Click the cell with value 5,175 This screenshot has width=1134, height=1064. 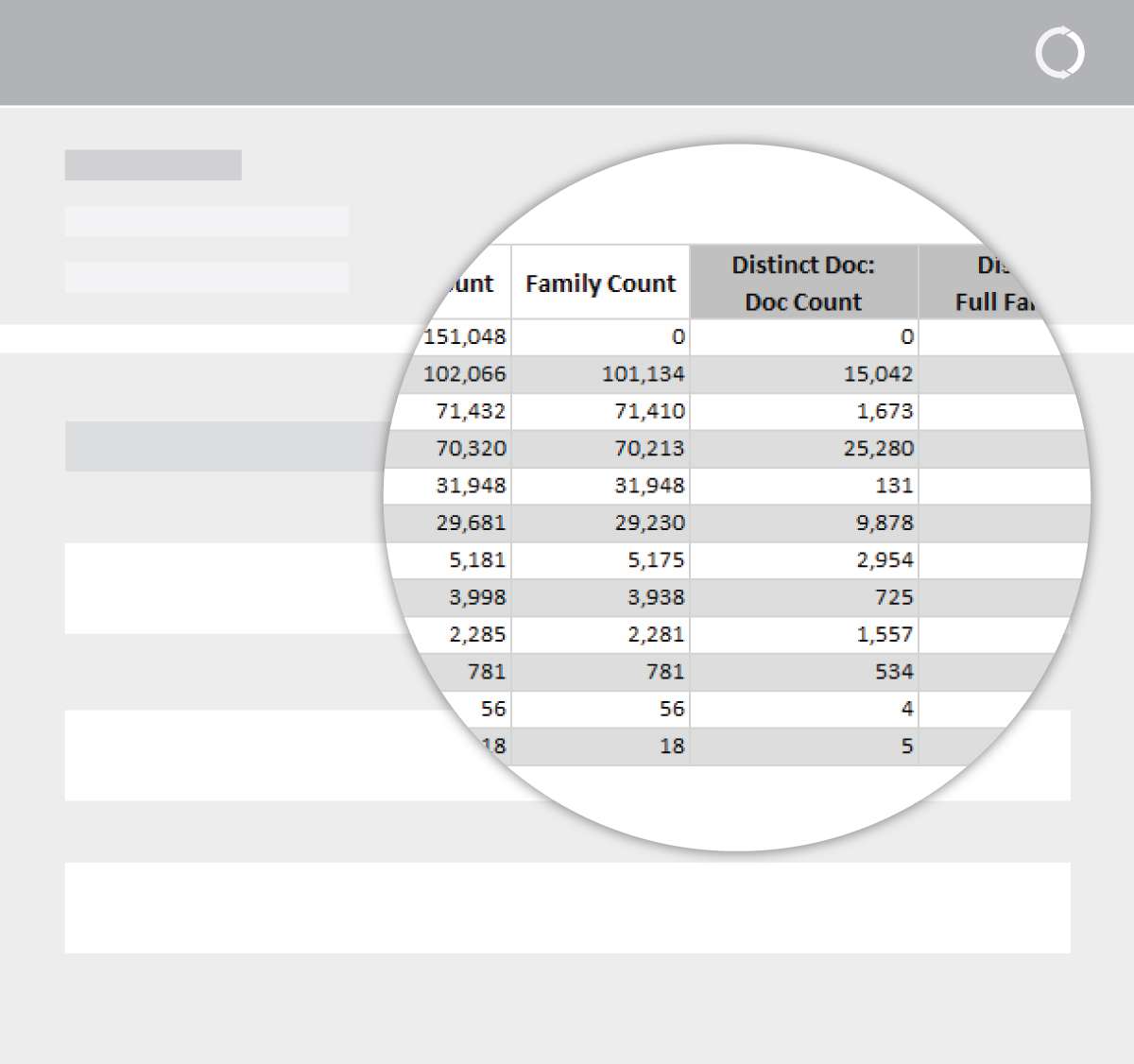(x=656, y=559)
